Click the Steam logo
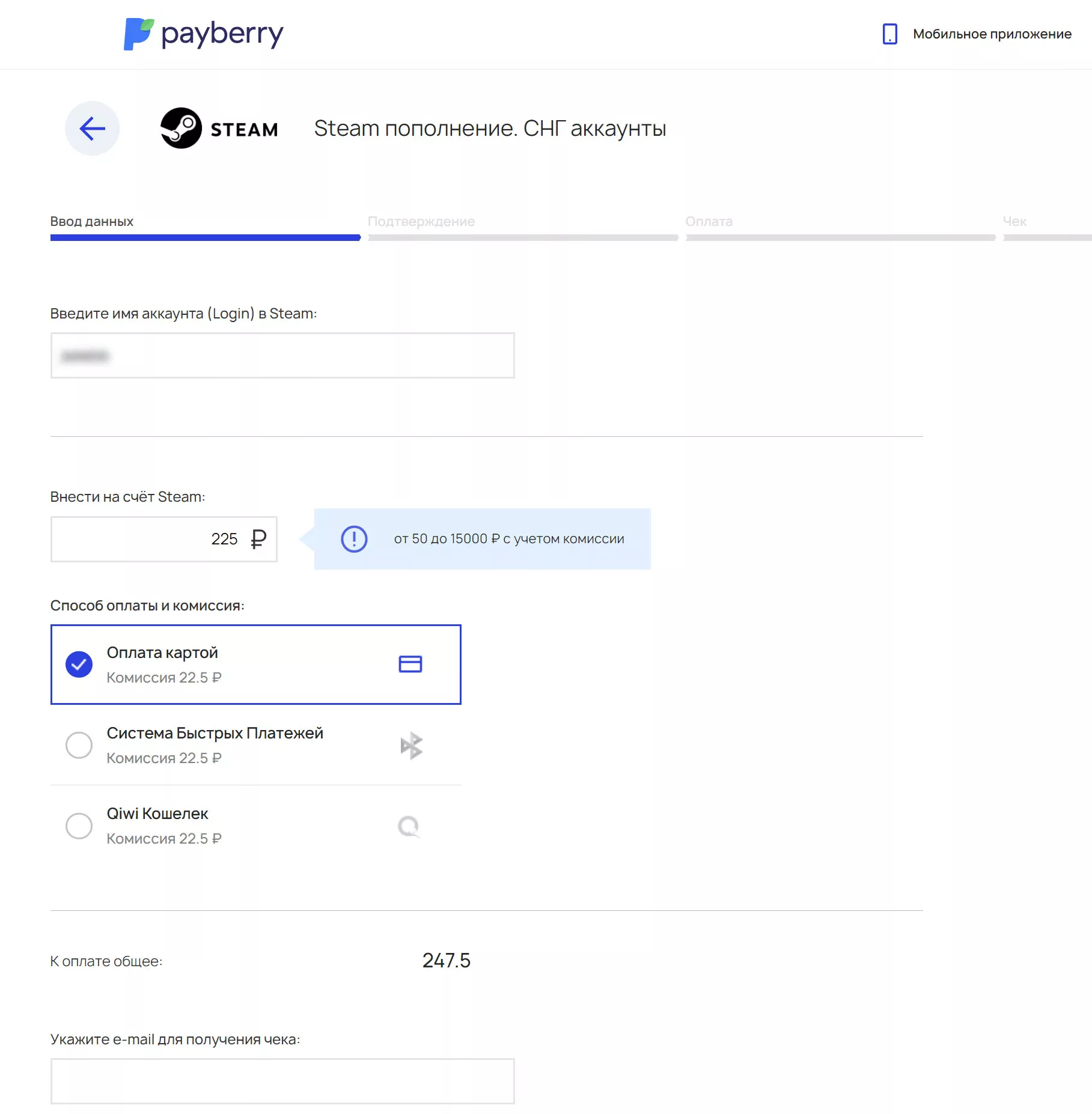 coord(219,128)
